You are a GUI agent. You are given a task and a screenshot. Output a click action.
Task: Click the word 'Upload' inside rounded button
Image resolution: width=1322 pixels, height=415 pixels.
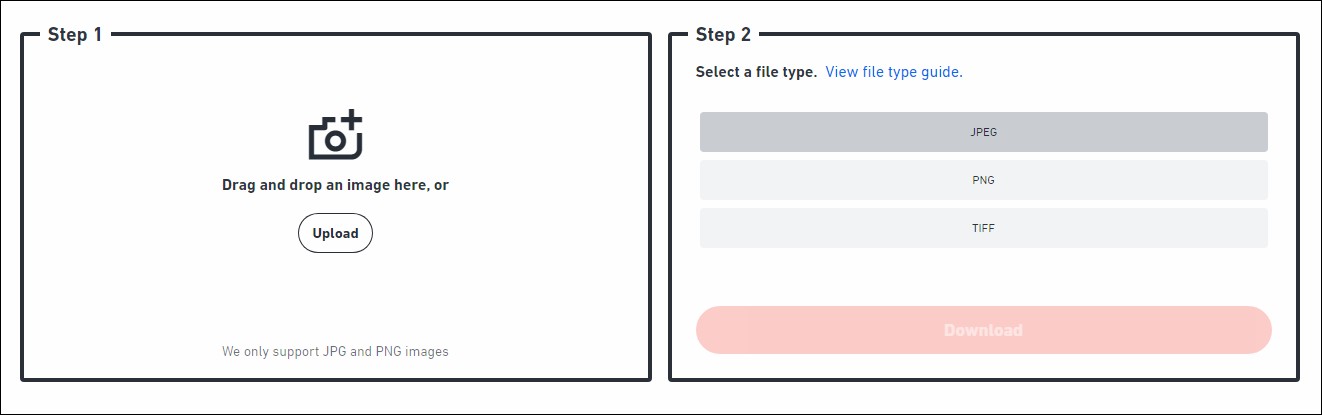(335, 234)
